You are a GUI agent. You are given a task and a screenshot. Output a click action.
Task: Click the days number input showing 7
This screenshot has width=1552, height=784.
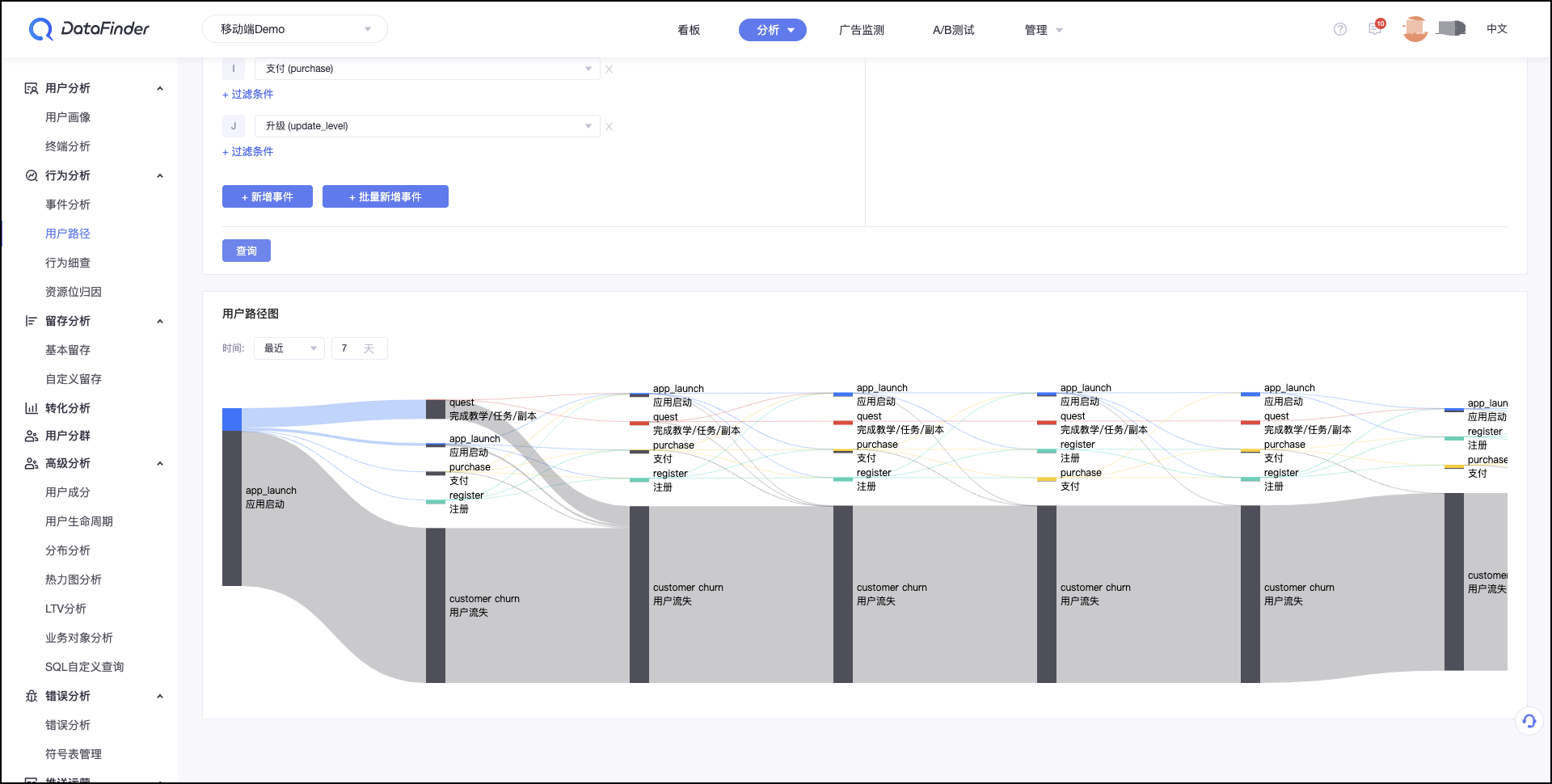coord(360,348)
